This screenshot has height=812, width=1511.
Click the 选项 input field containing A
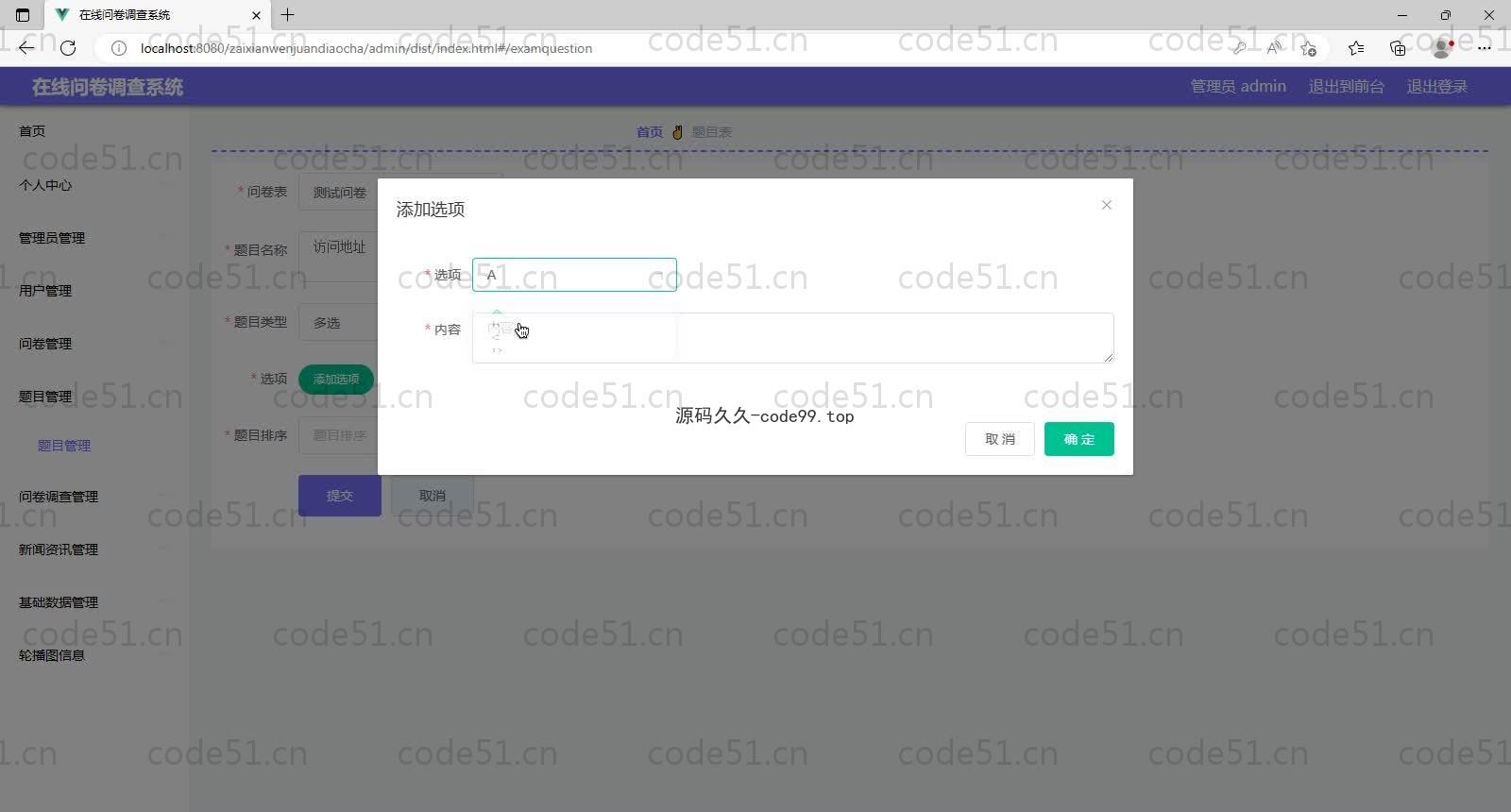coord(574,275)
